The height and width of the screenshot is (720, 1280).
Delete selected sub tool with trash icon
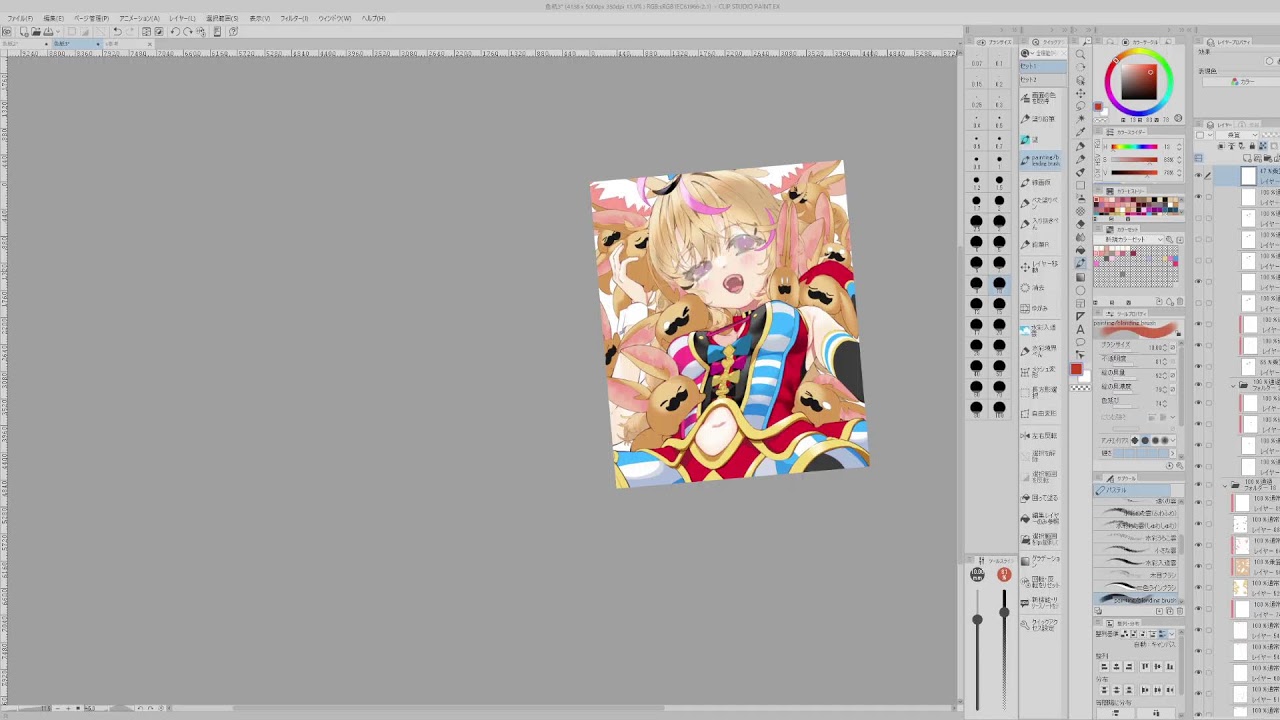pyautogui.click(x=1180, y=611)
